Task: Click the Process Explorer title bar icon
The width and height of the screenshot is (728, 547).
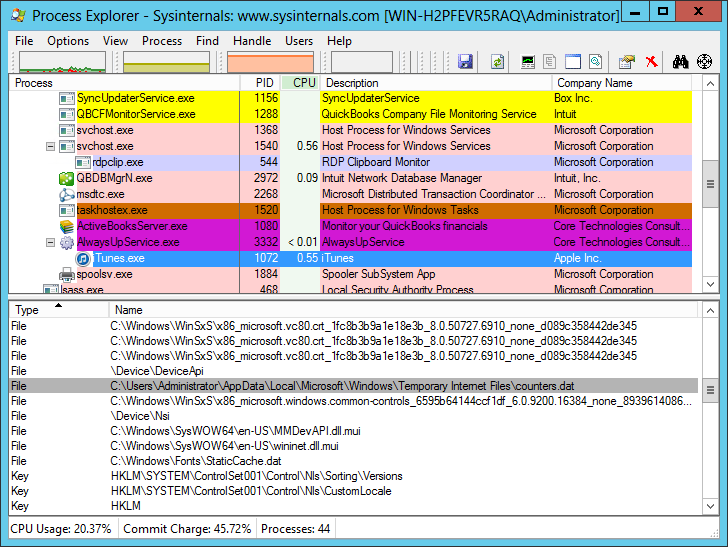Action: (x=18, y=15)
